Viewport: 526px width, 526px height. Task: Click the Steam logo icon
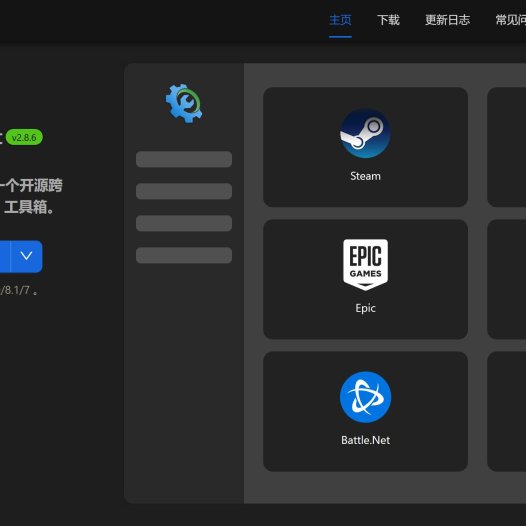tap(365, 133)
